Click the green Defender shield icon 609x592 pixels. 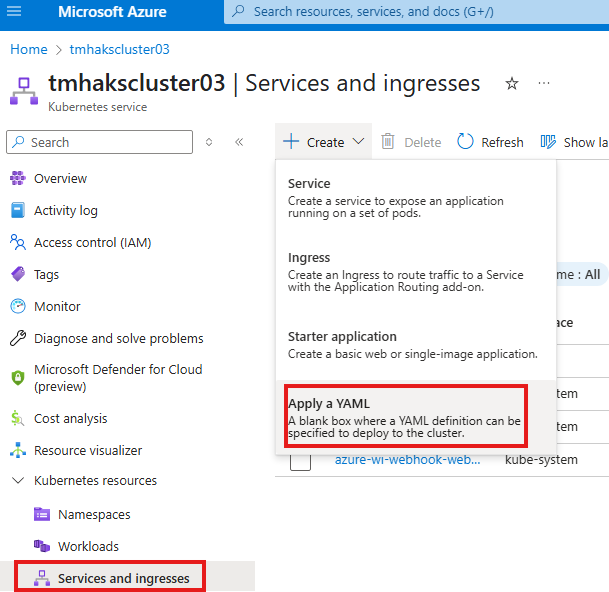click(x=18, y=378)
